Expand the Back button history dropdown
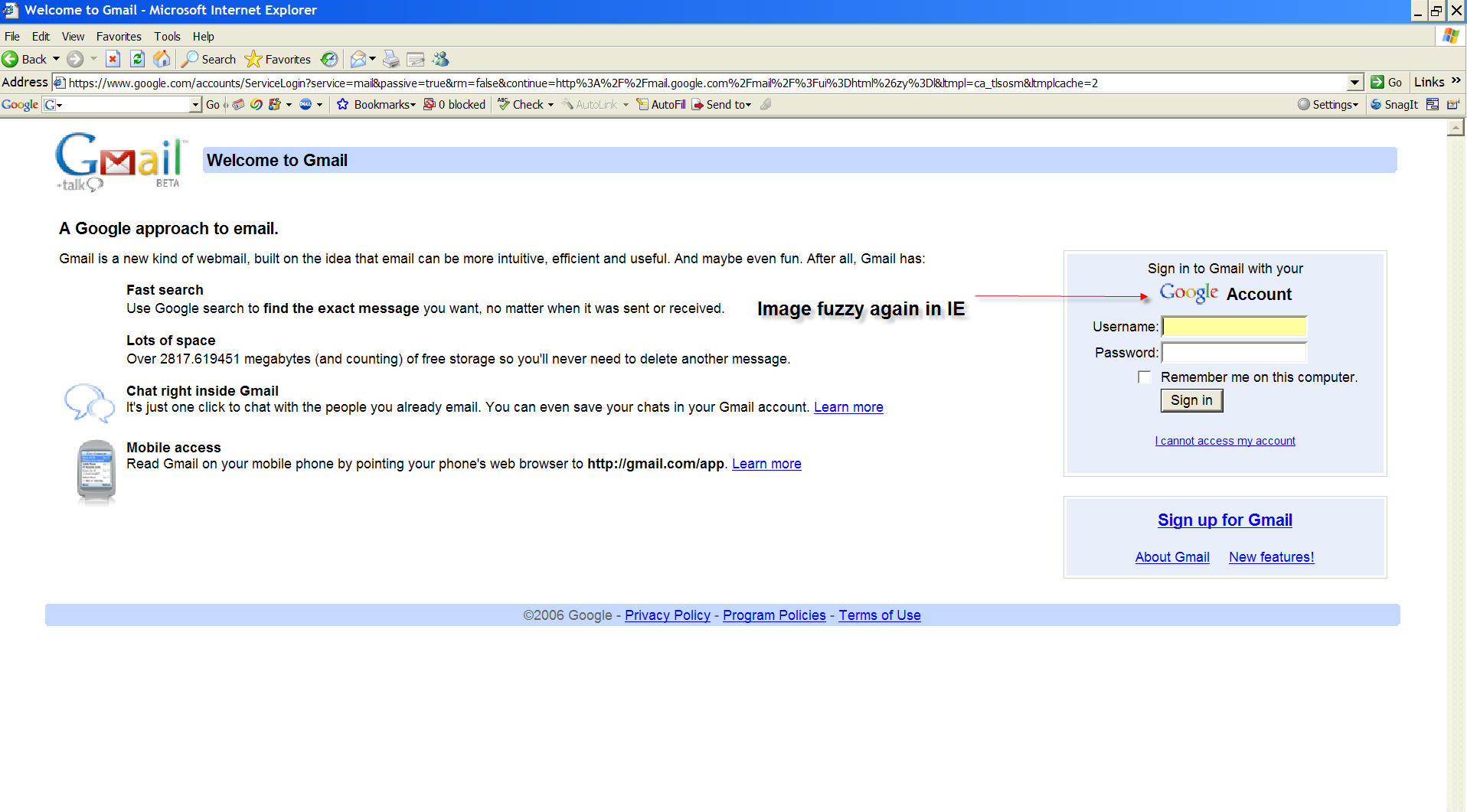1467x812 pixels. point(56,59)
